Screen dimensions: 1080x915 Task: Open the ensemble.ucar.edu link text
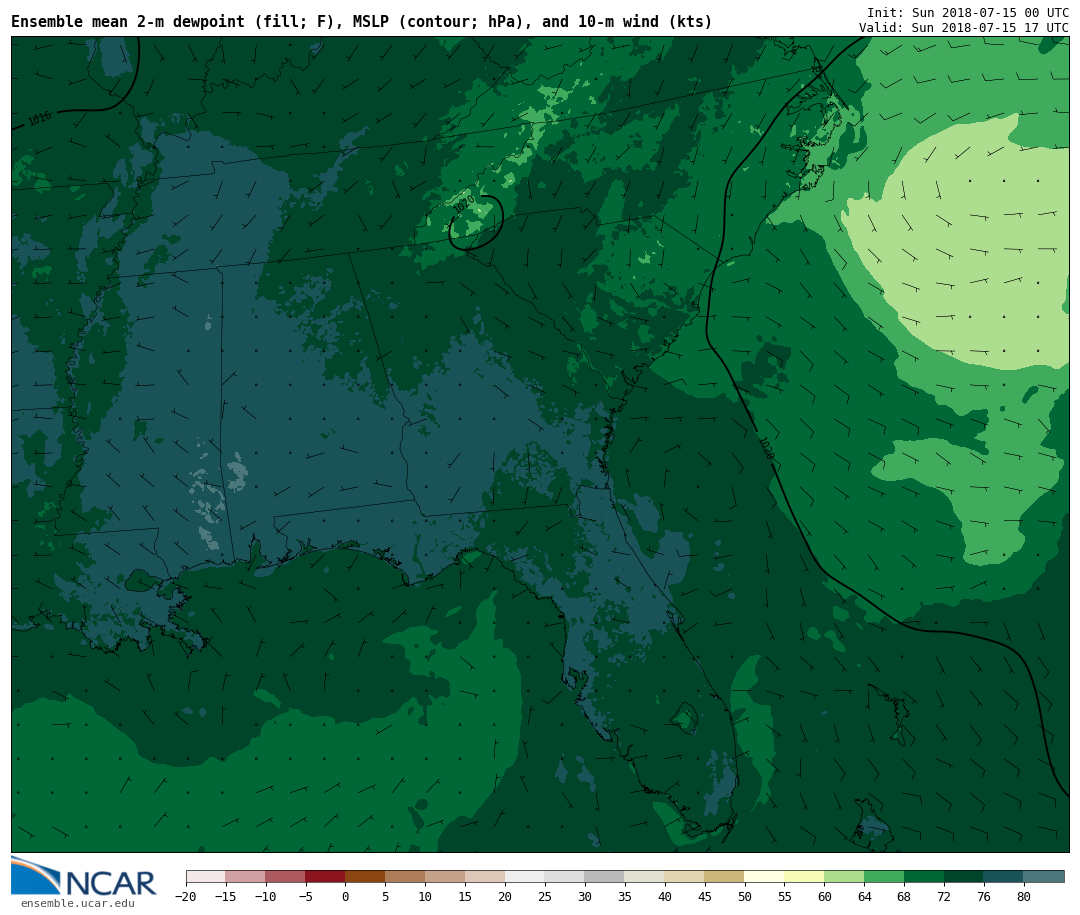77,904
